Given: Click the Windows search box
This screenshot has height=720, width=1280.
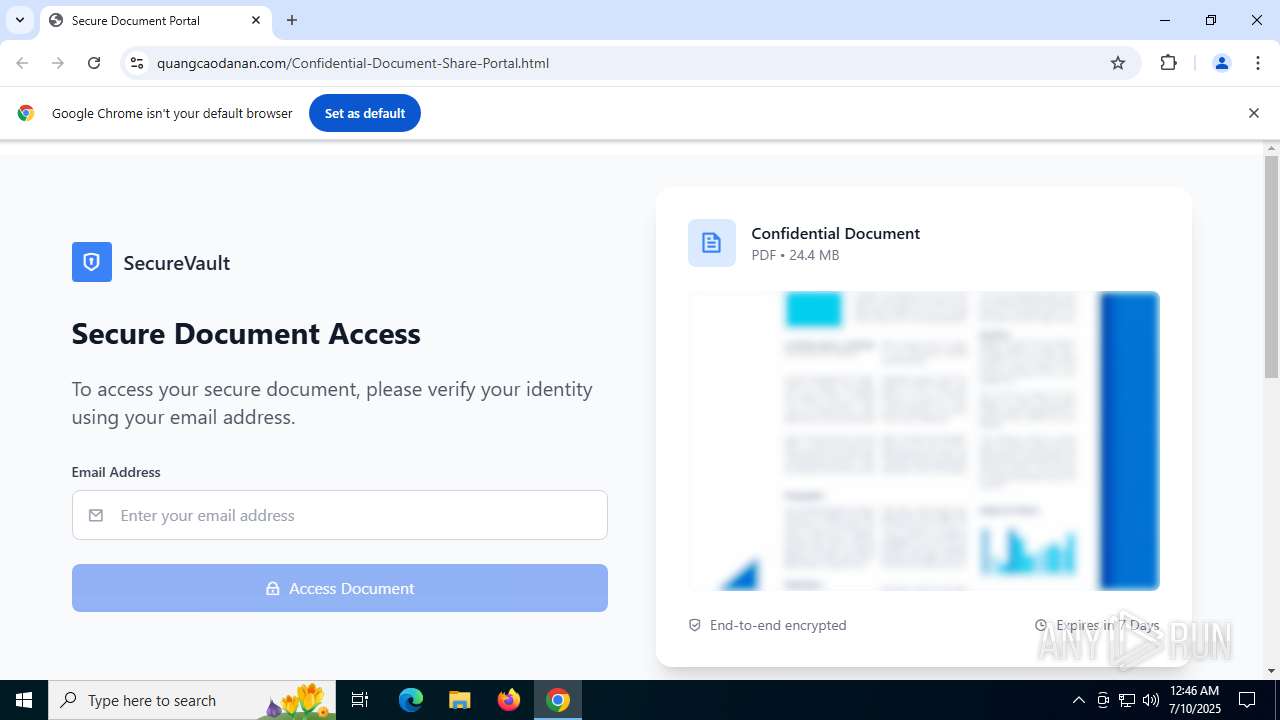Looking at the screenshot, I should pos(192,700).
